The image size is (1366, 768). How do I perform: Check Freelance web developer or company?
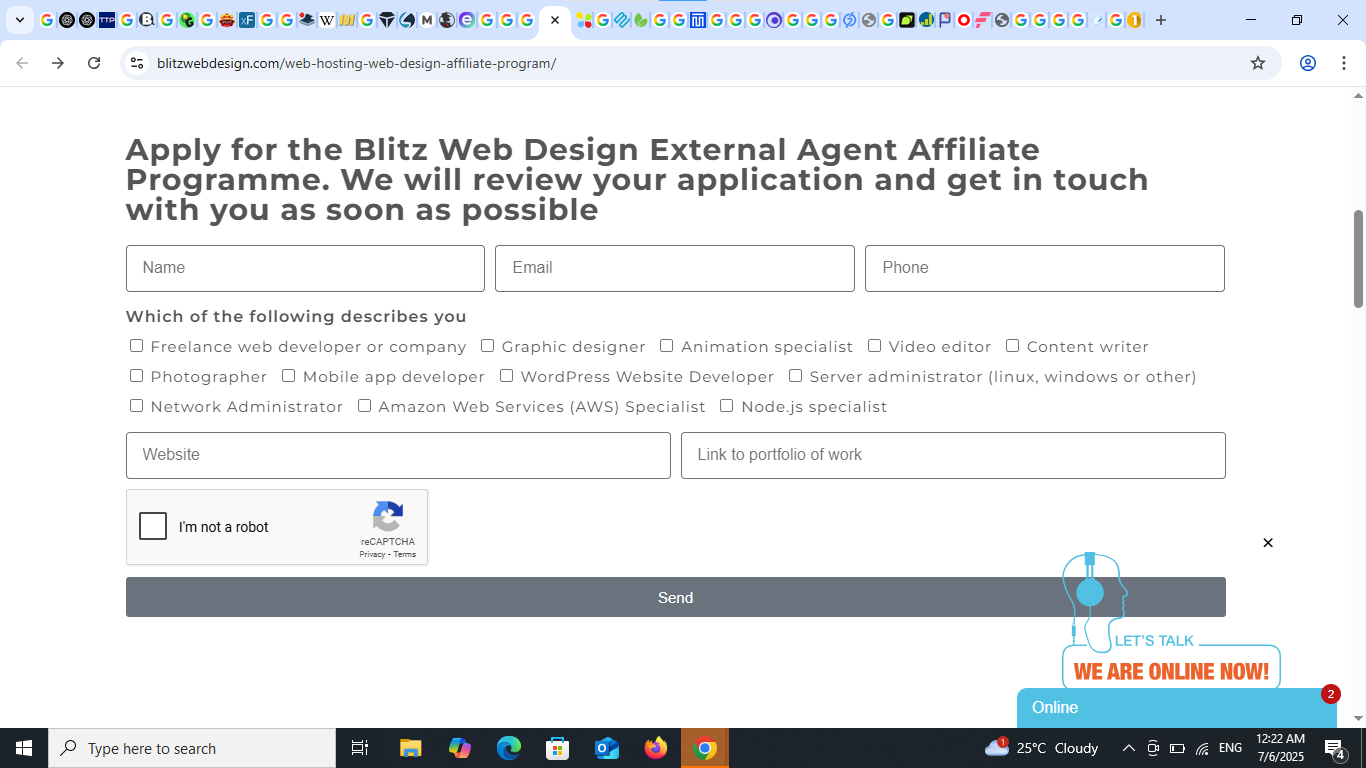[136, 346]
